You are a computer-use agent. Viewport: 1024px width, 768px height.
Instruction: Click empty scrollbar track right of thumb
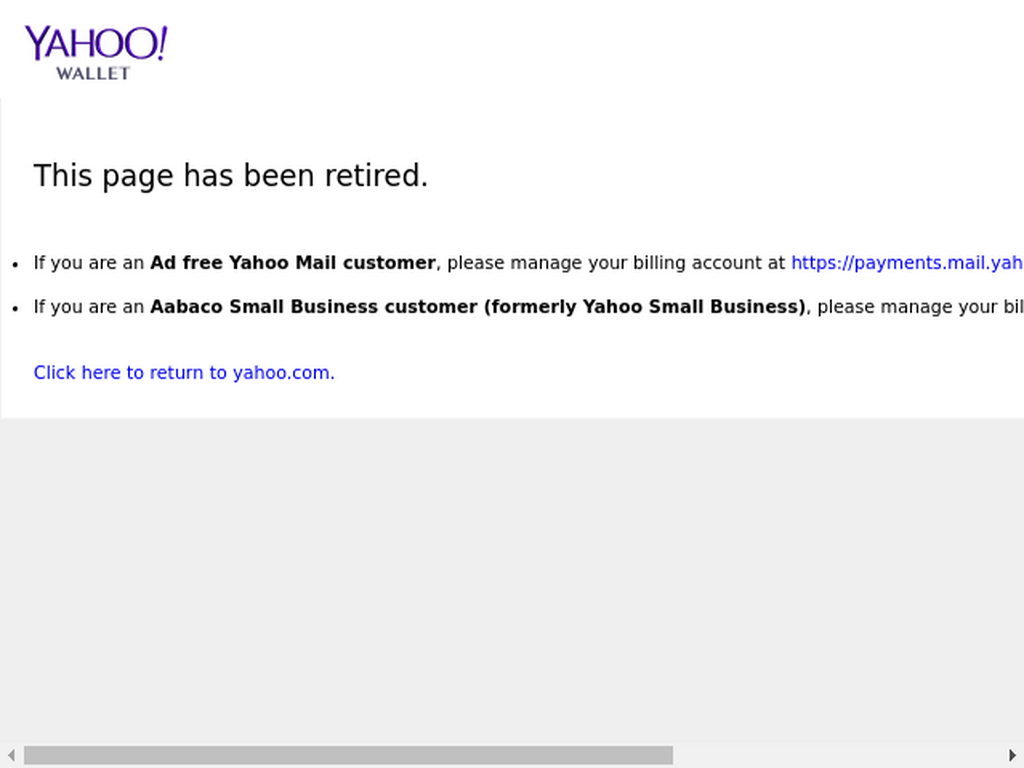839,755
